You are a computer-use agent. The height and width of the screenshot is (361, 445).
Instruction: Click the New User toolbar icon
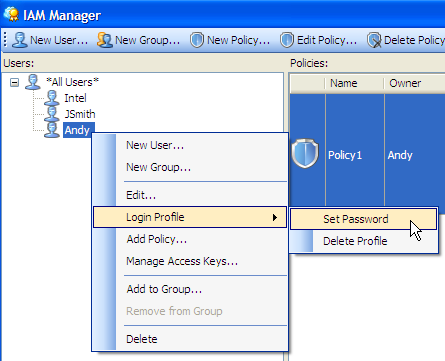[20, 40]
